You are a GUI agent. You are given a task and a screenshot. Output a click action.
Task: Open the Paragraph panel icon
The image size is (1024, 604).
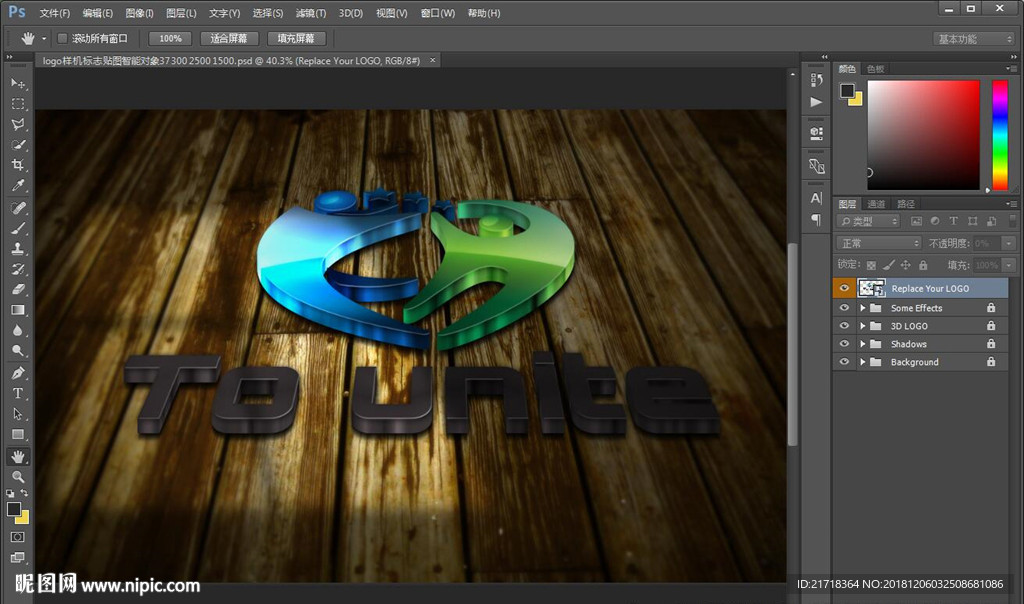816,219
